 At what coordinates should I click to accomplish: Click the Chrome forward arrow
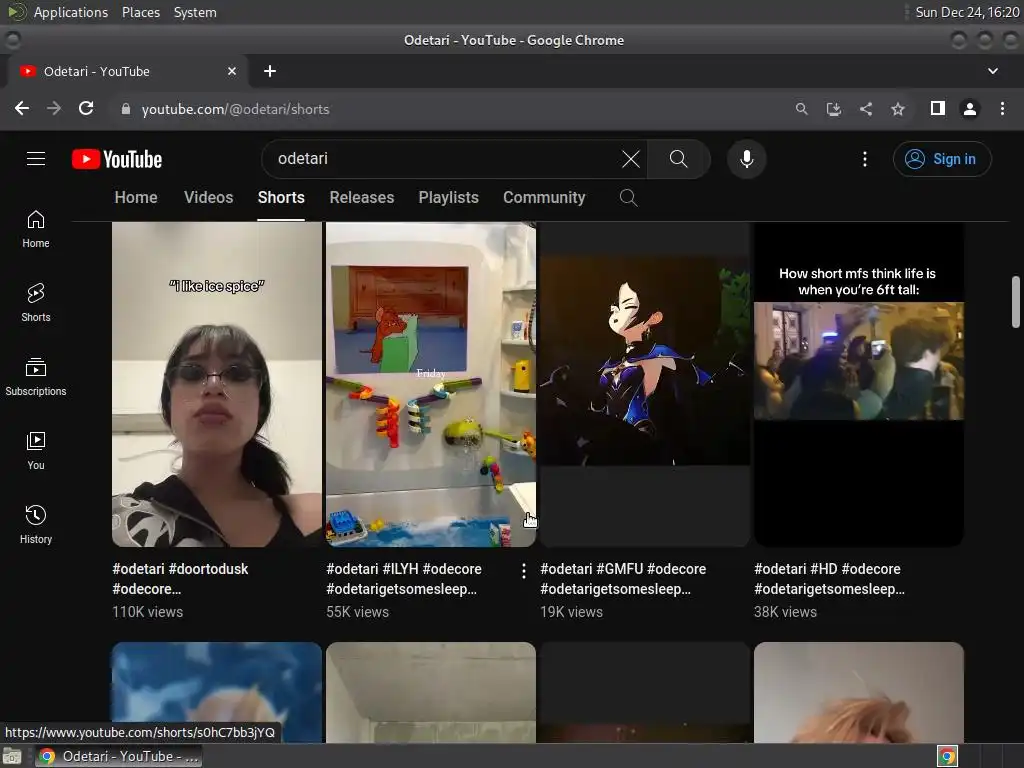(x=54, y=108)
